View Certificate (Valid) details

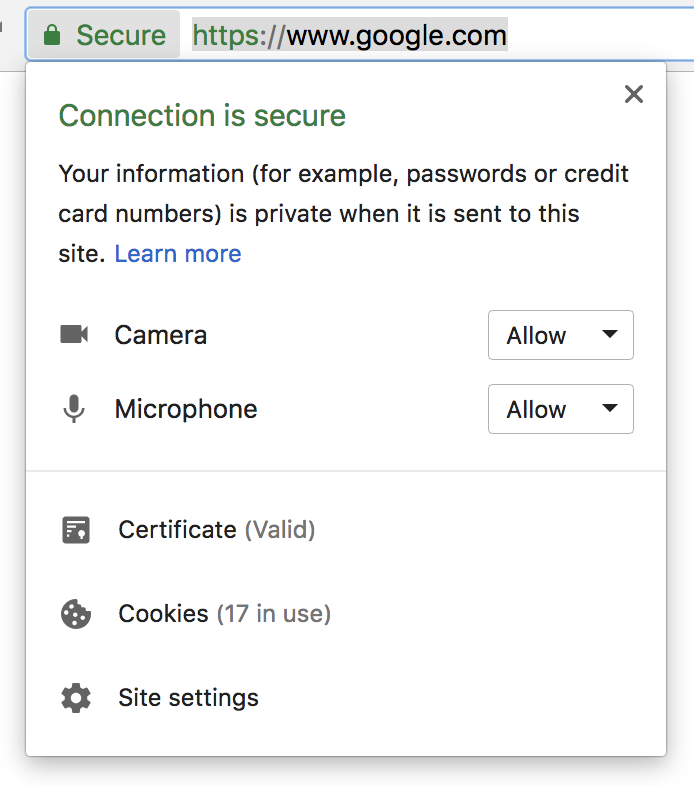click(x=216, y=530)
